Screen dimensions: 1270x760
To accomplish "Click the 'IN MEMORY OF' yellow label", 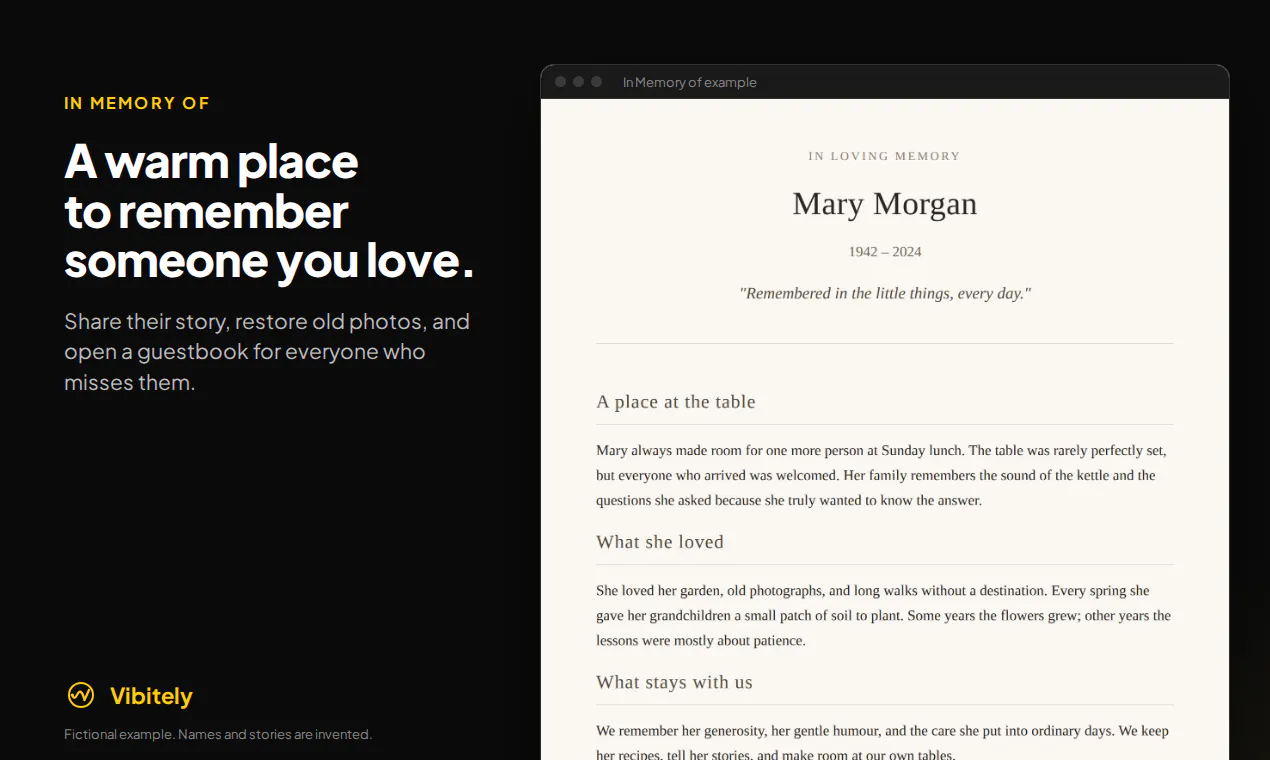I will (137, 103).
